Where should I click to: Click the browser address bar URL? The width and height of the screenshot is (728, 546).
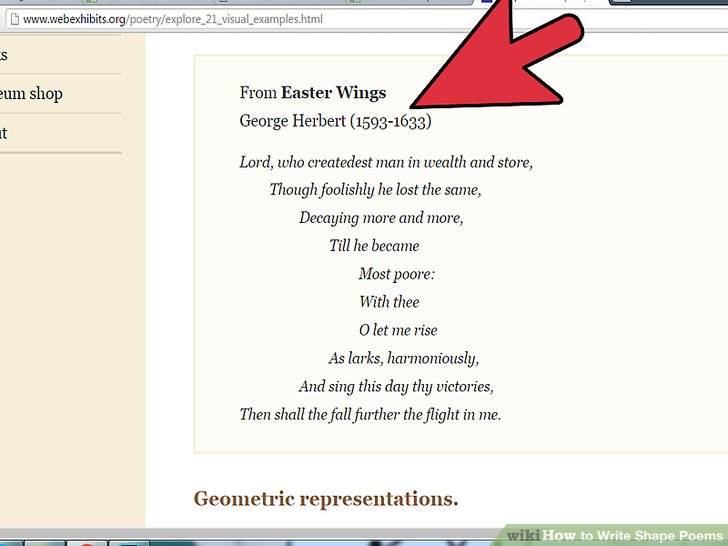pos(173,20)
